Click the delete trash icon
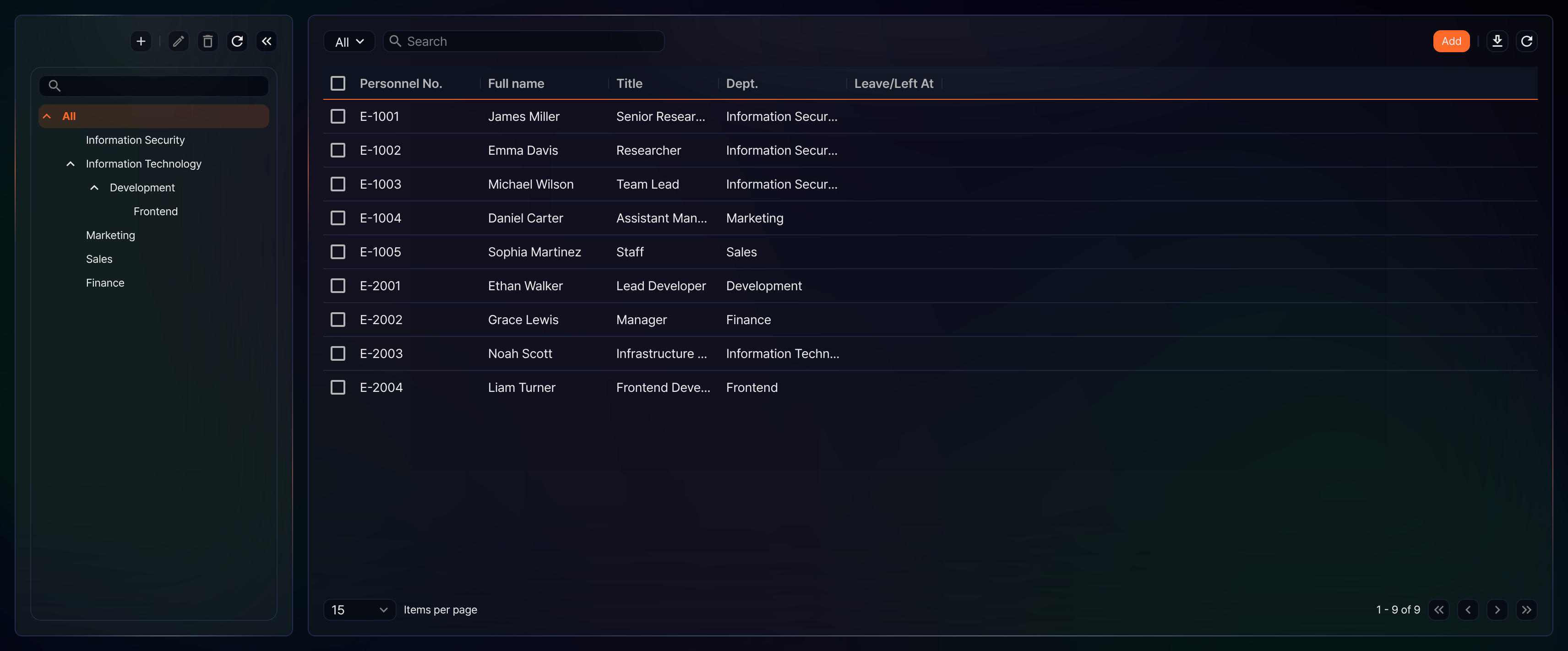The height and width of the screenshot is (651, 1568). point(207,41)
